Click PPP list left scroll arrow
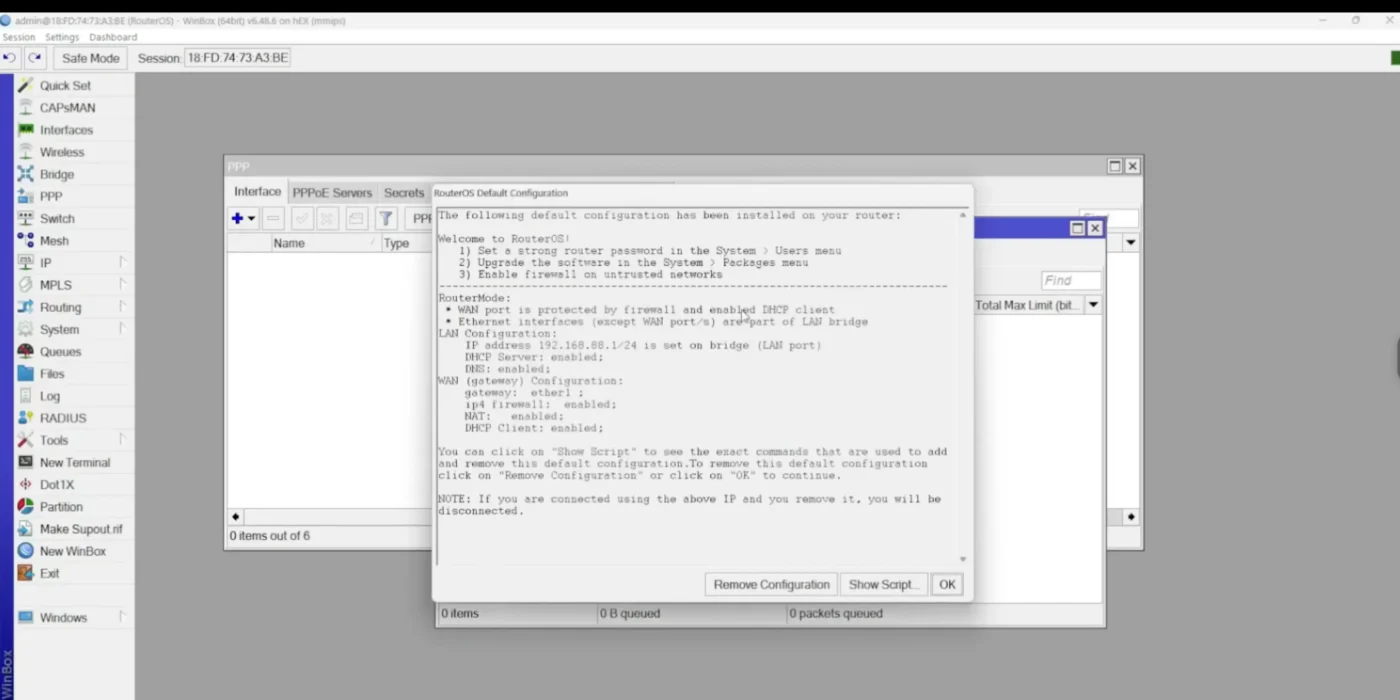The image size is (1400, 700). (x=236, y=517)
